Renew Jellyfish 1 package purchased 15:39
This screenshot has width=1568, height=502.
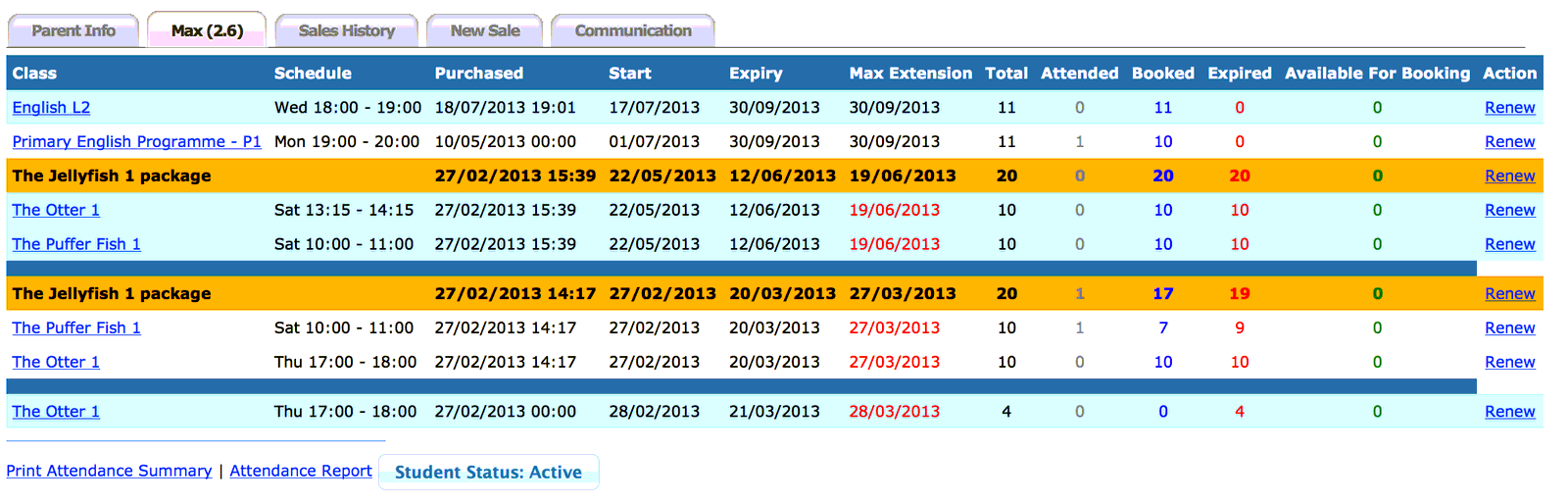[1510, 176]
